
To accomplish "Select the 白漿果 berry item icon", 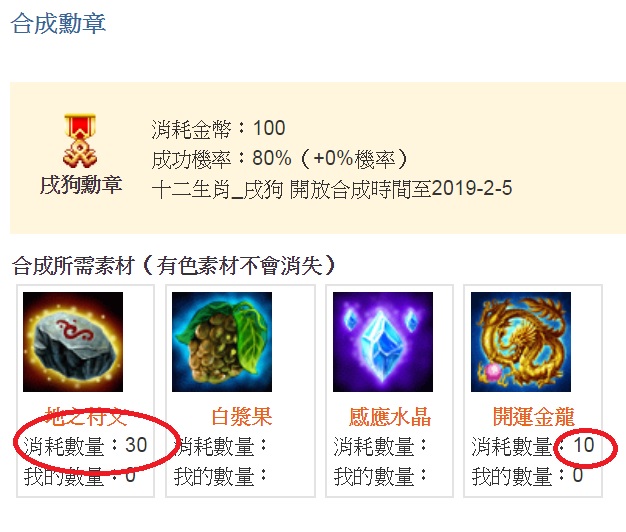I will (x=222, y=342).
